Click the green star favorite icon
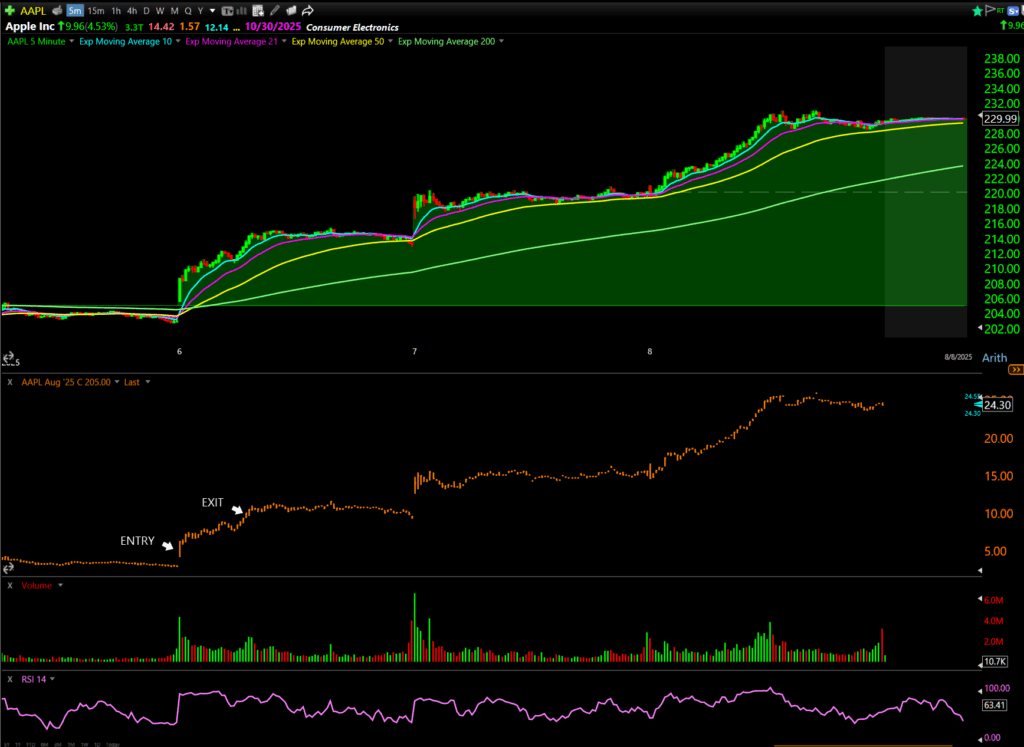Screen dimensions: 1024x747 [x=977, y=10]
